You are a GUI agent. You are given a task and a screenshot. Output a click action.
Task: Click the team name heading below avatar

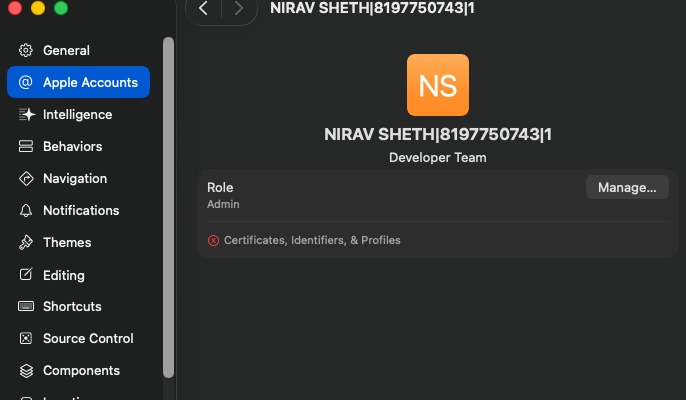pyautogui.click(x=438, y=134)
